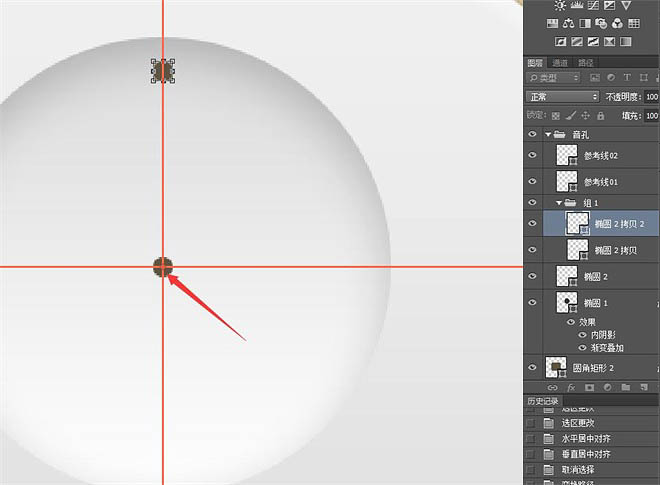
Task: Add a Levels adjustment layer
Action: pos(578,6)
